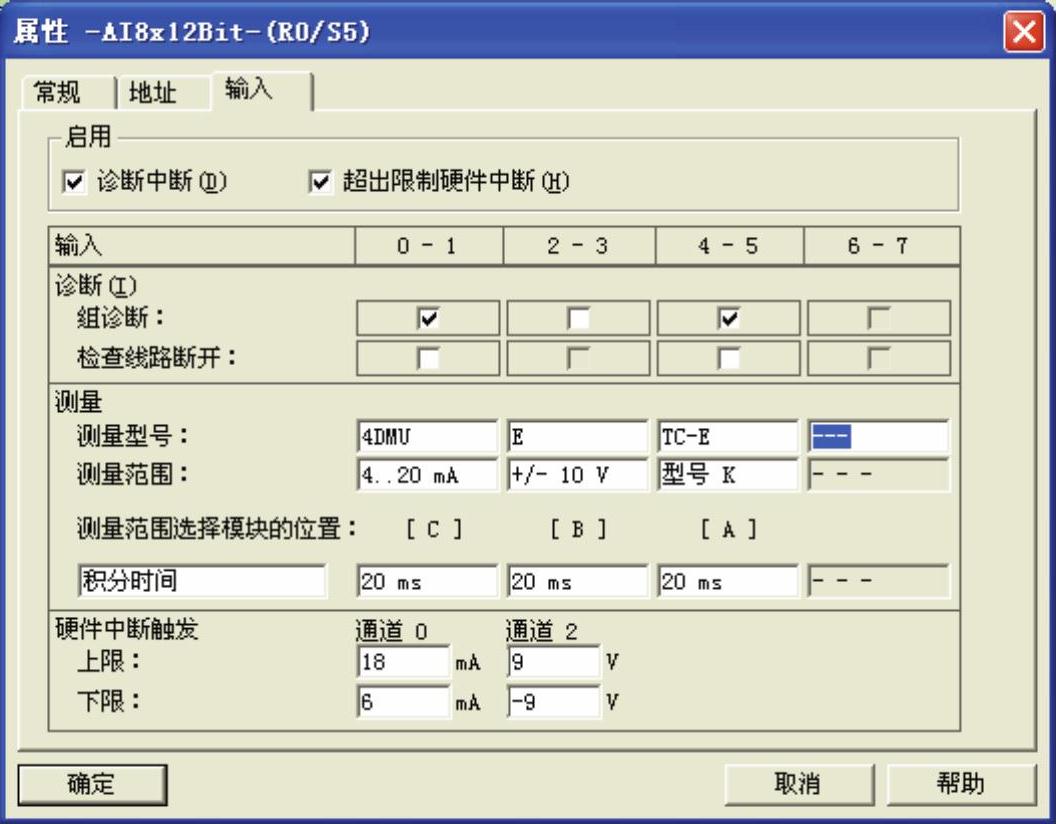Screen dimensions: 1056x824
Task: Click the 0 - 1 column header
Action: pos(428,246)
